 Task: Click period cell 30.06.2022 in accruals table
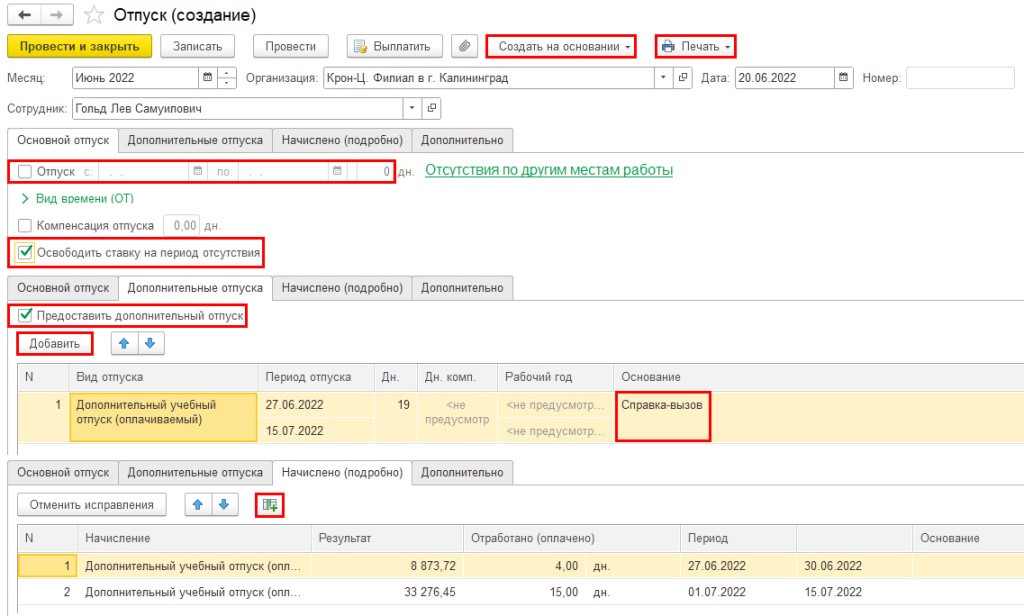[854, 566]
